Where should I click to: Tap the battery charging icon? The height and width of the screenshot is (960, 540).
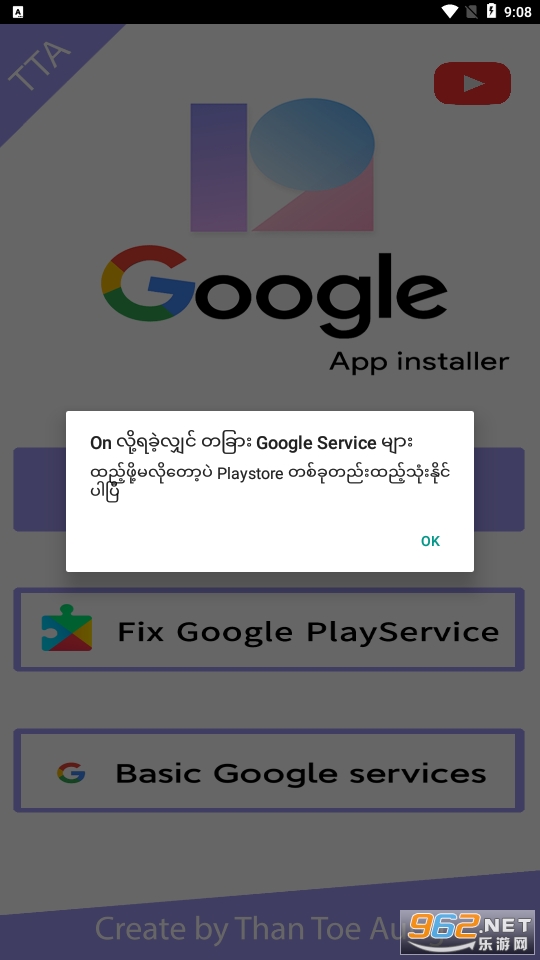pyautogui.click(x=491, y=11)
